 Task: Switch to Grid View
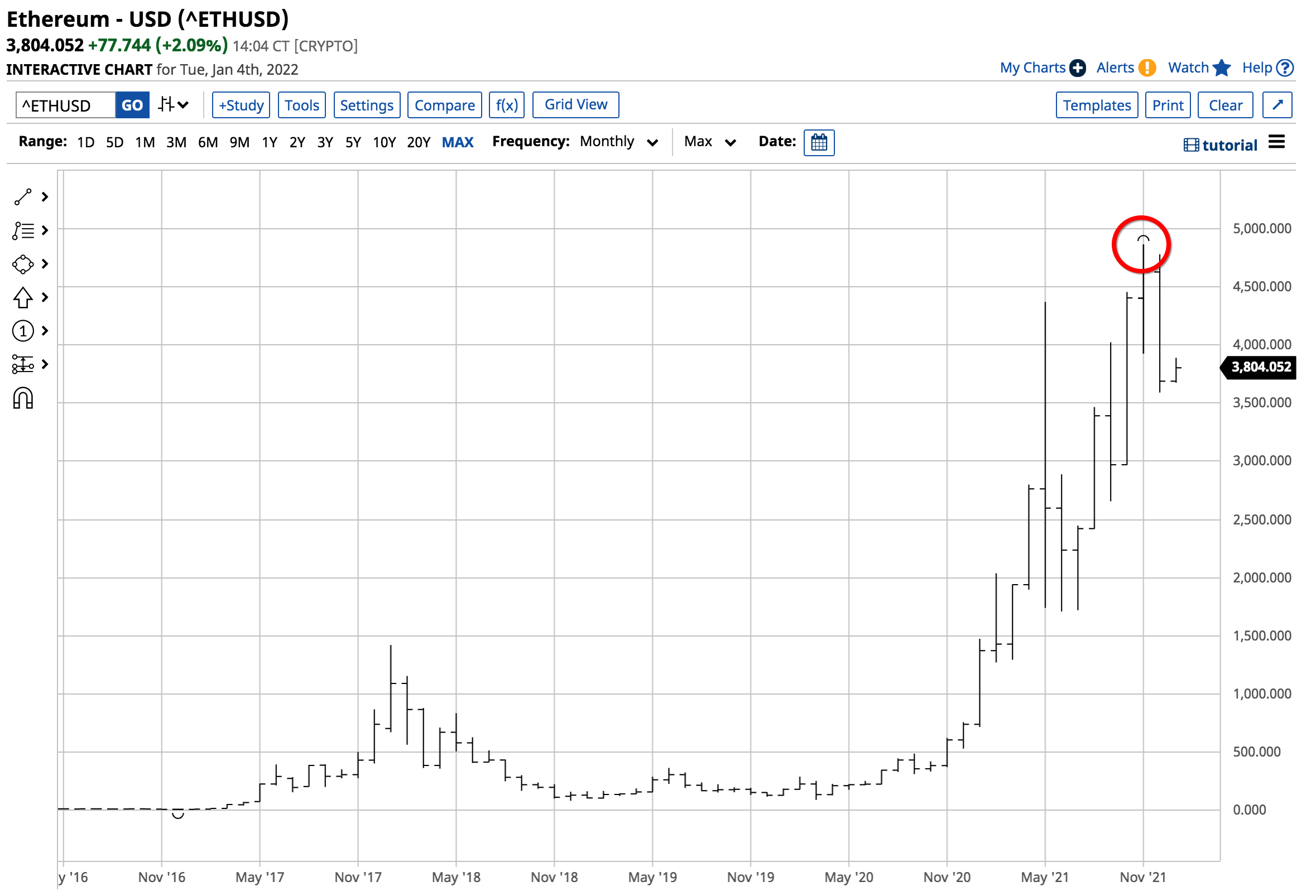pyautogui.click(x=577, y=105)
